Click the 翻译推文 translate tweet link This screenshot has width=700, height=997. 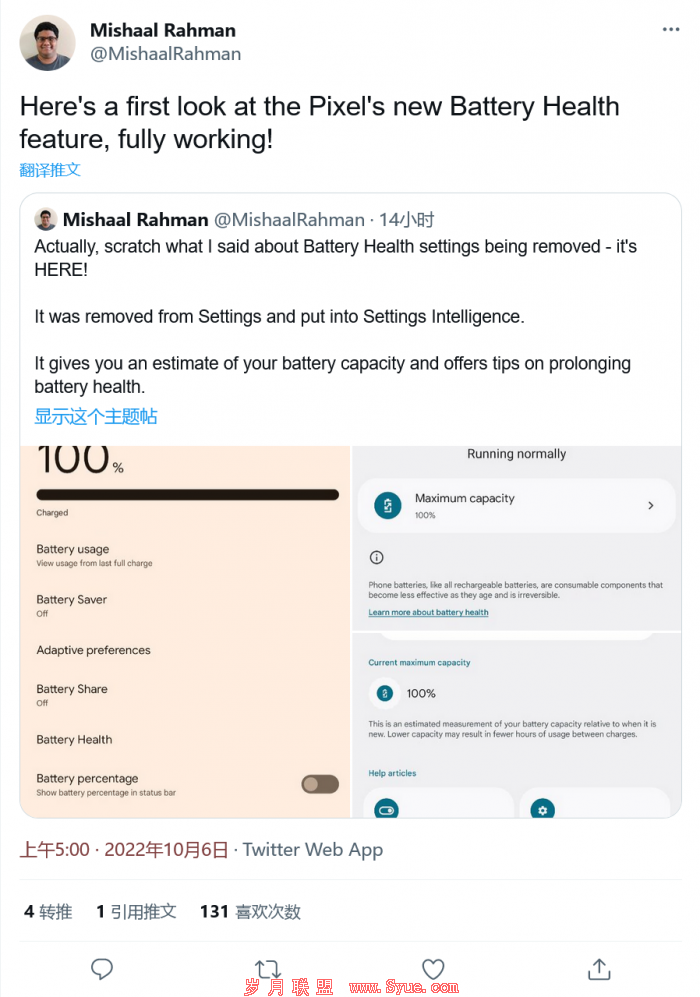(x=50, y=170)
